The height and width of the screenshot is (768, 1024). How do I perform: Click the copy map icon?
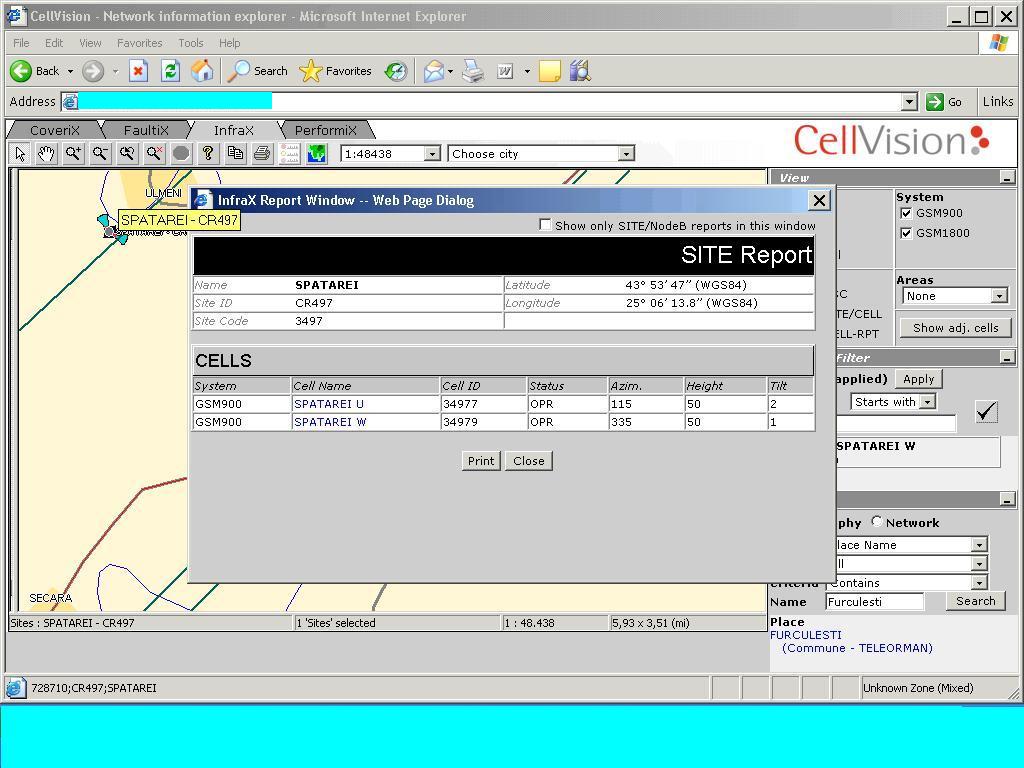pos(235,154)
